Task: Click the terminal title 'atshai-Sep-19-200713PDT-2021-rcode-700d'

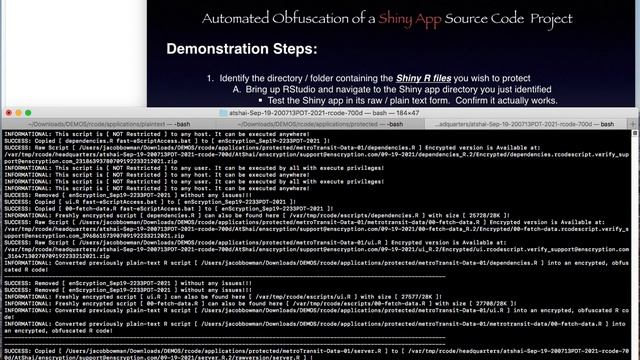Action: (x=296, y=113)
